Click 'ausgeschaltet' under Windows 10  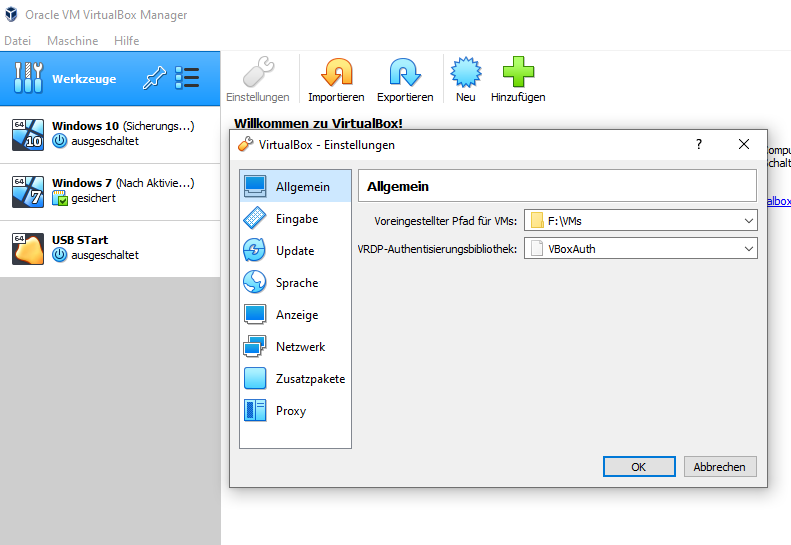point(105,141)
